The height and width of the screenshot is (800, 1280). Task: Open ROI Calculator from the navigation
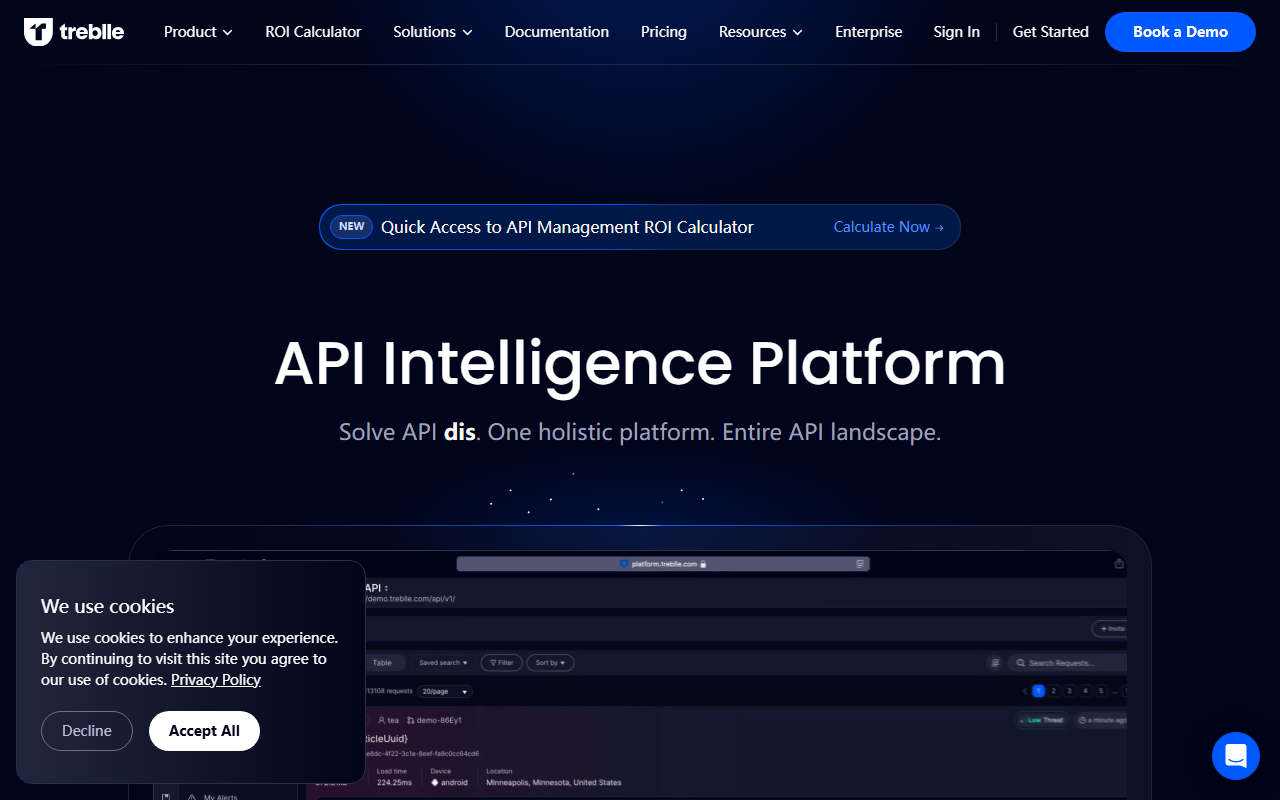pyautogui.click(x=313, y=32)
